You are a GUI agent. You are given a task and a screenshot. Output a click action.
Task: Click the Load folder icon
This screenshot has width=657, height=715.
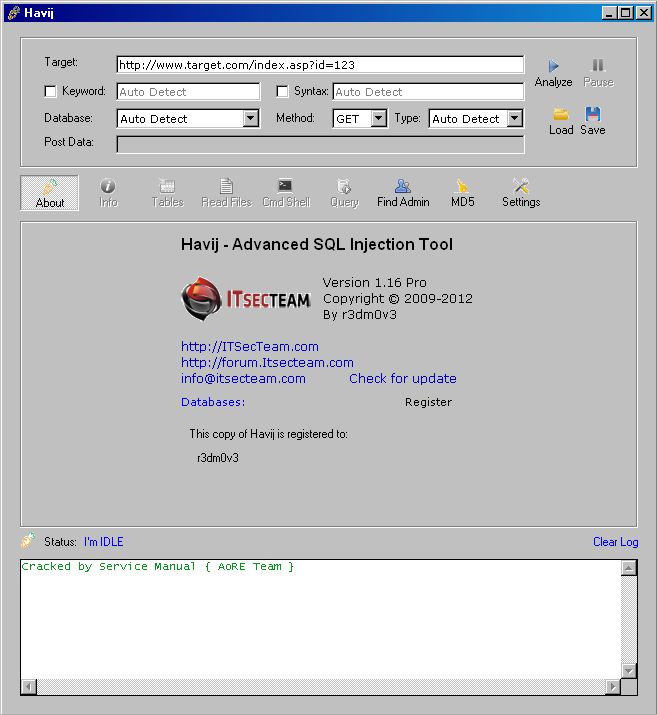(x=561, y=114)
